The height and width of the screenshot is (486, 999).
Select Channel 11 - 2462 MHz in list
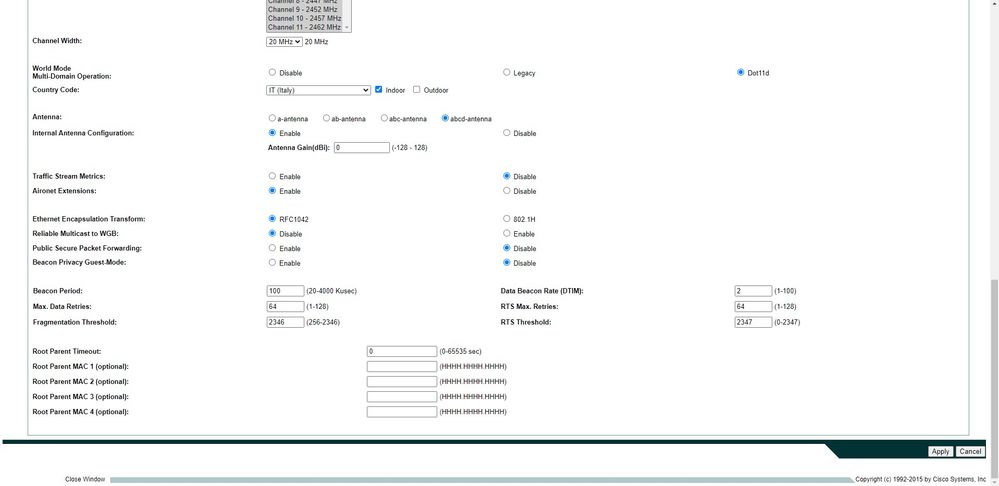(x=305, y=27)
